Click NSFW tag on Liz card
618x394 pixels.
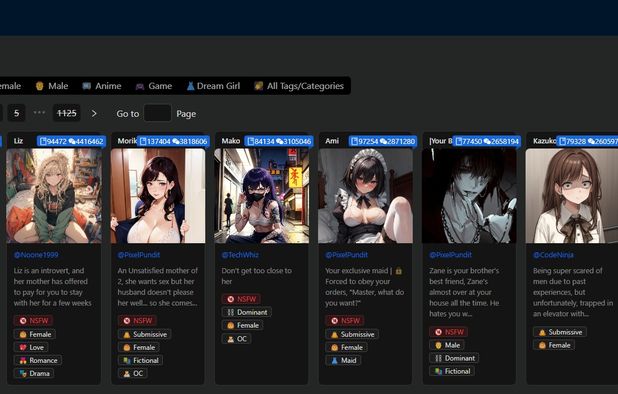[x=34, y=321]
